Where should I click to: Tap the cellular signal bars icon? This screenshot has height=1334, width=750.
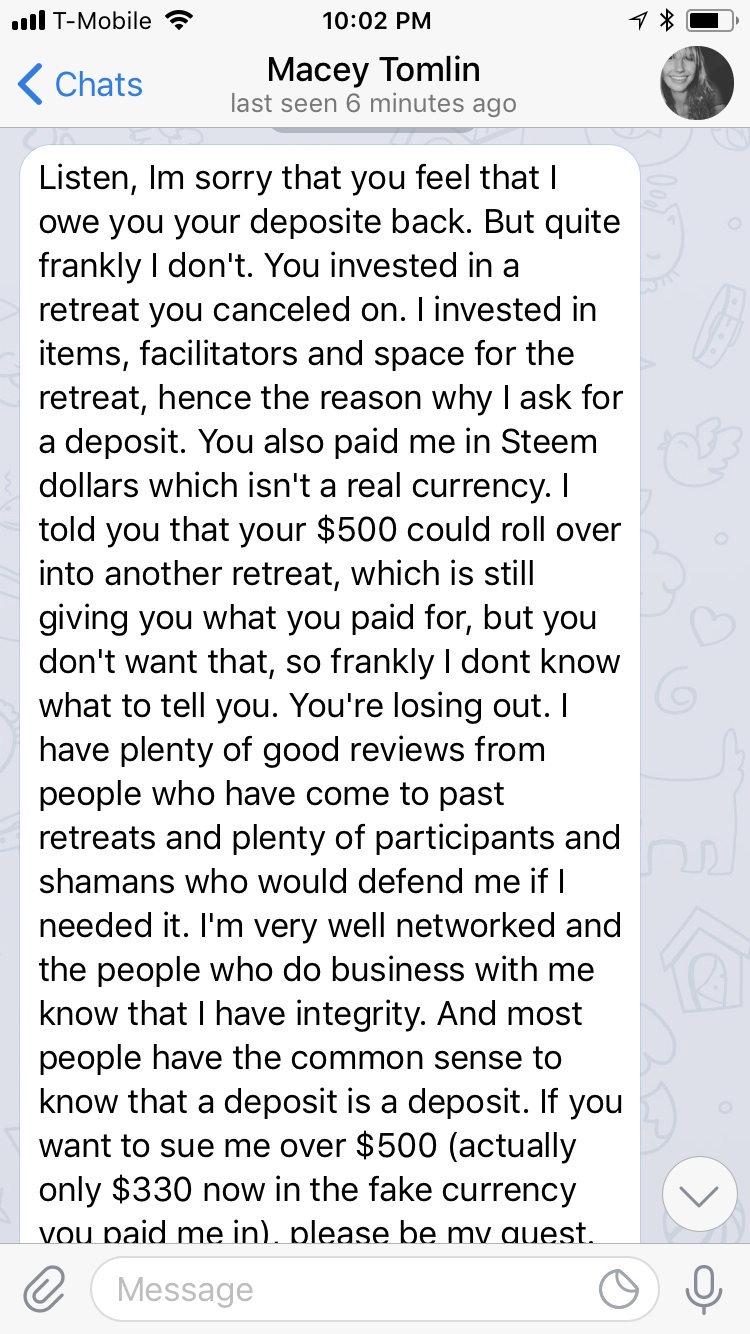click(29, 20)
